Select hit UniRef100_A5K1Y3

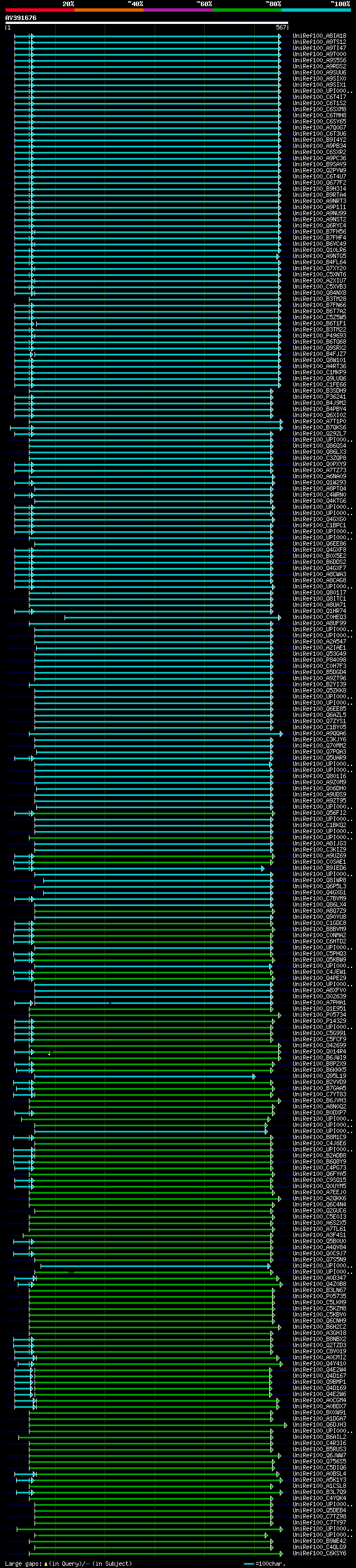click(x=319, y=1480)
